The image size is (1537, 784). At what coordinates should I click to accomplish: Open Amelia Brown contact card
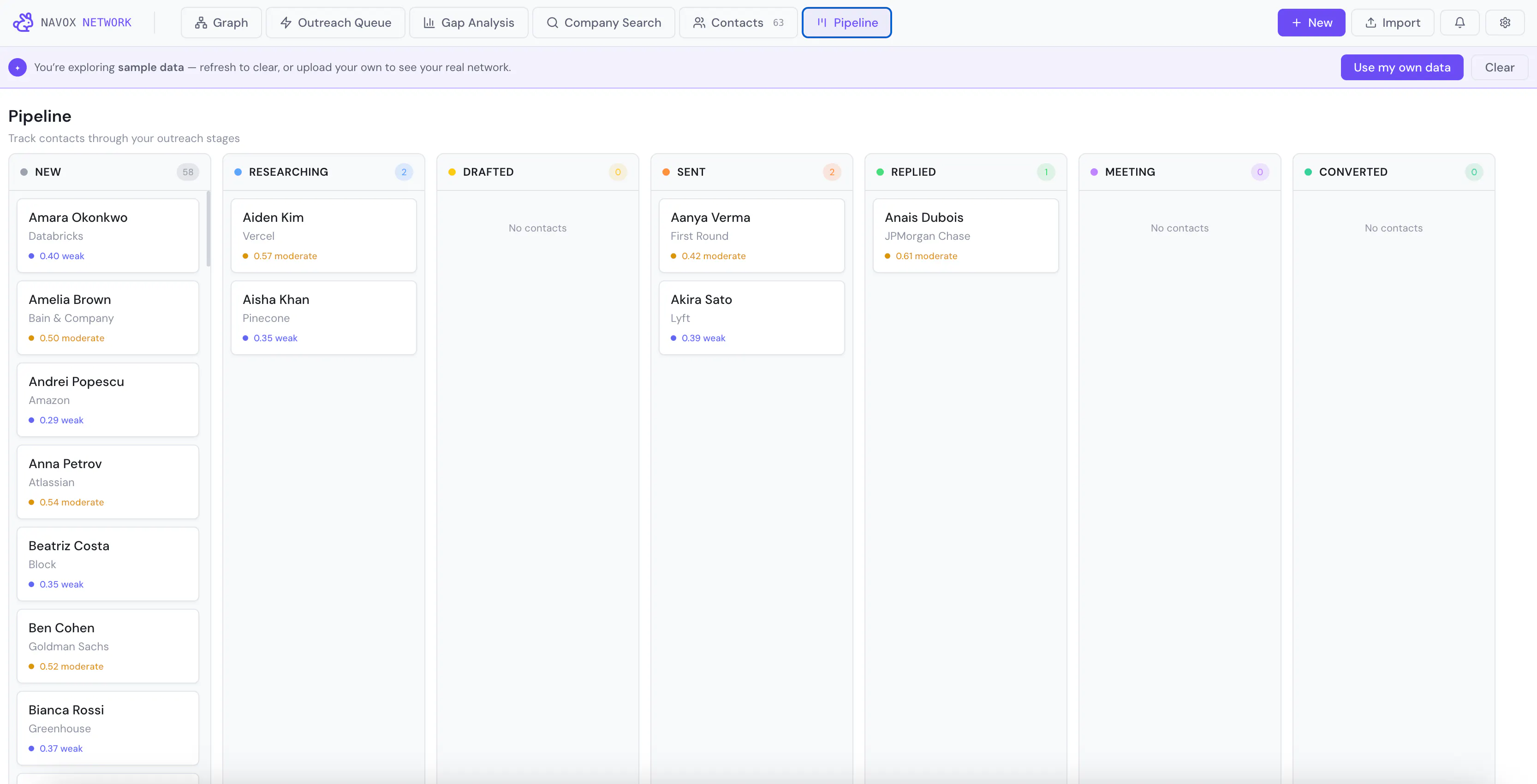(x=108, y=318)
